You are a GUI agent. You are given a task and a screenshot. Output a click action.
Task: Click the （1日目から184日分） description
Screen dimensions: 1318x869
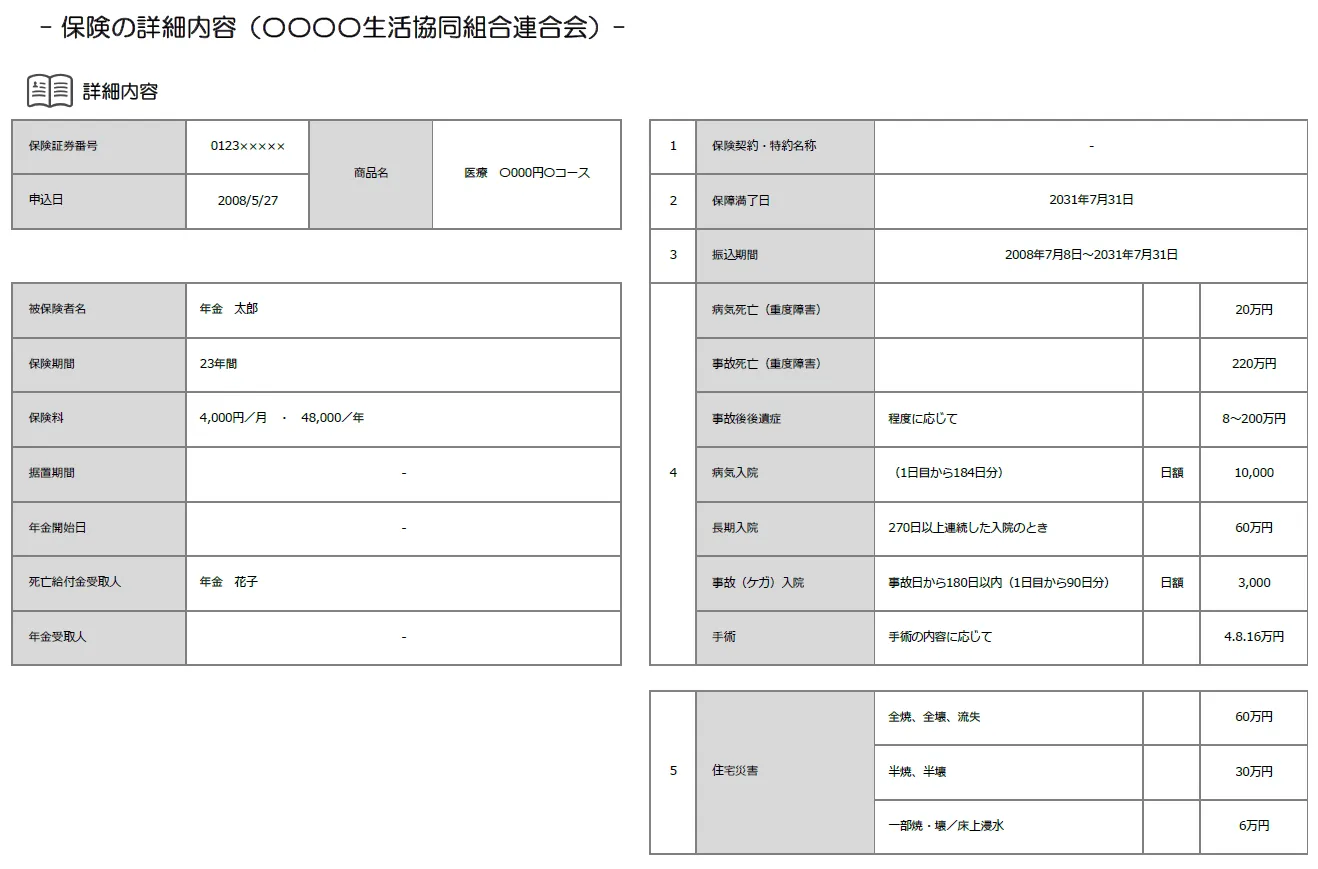tap(949, 473)
